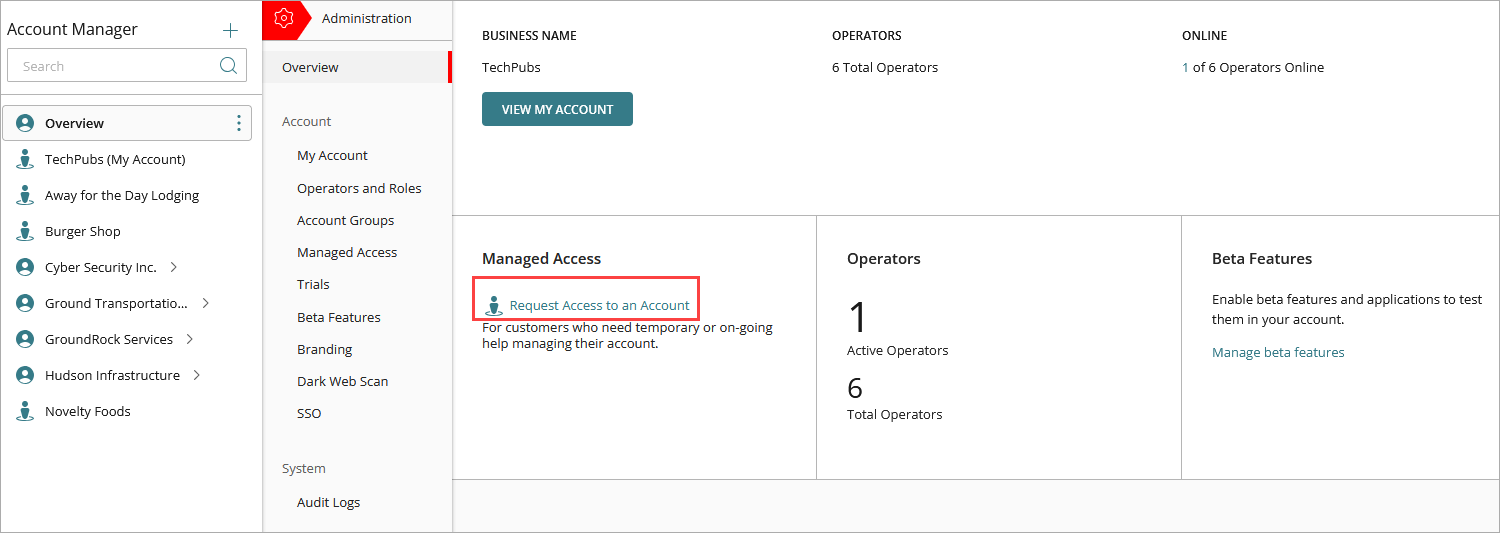1500x533 pixels.
Task: Expand the Hudson Infrastructure chevron
Action: (x=196, y=375)
